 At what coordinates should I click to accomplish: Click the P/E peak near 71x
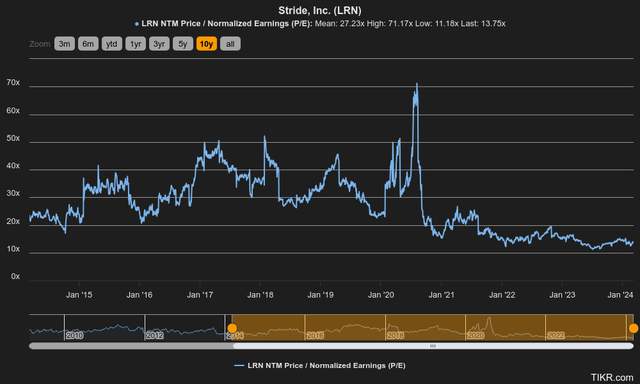[x=417, y=84]
